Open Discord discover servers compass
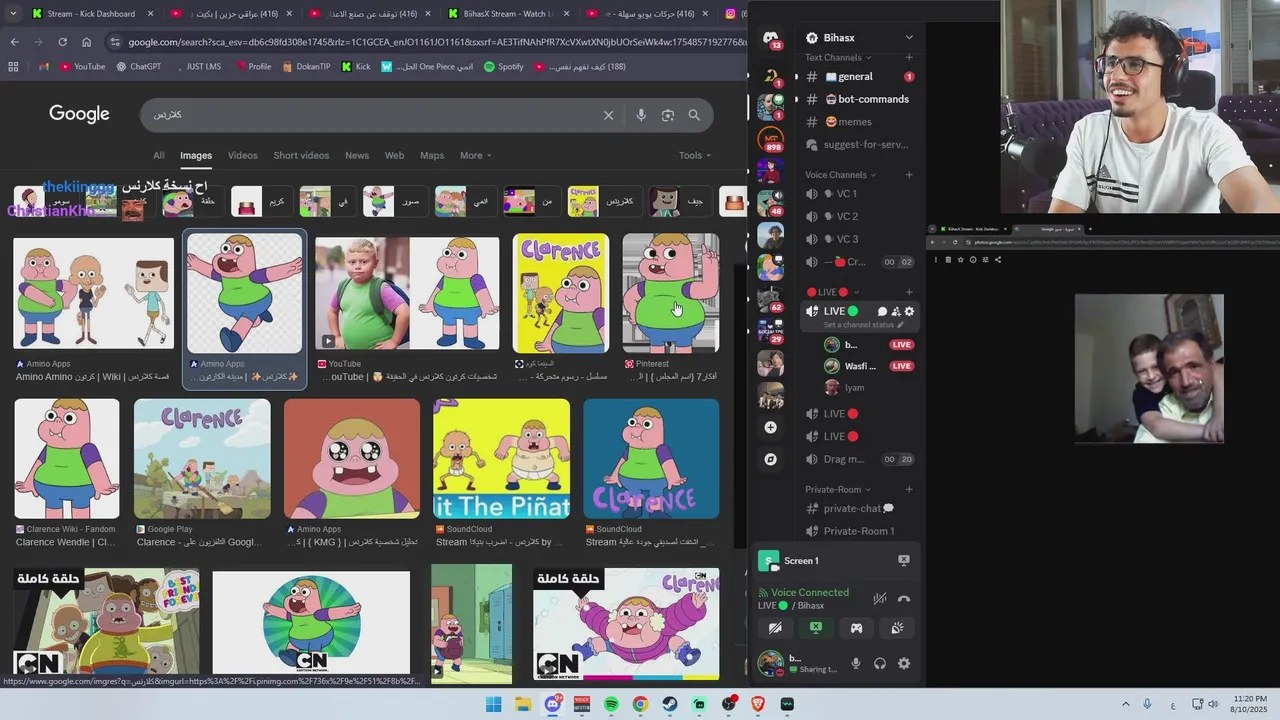Screen dimensions: 1280x720 click(x=770, y=459)
